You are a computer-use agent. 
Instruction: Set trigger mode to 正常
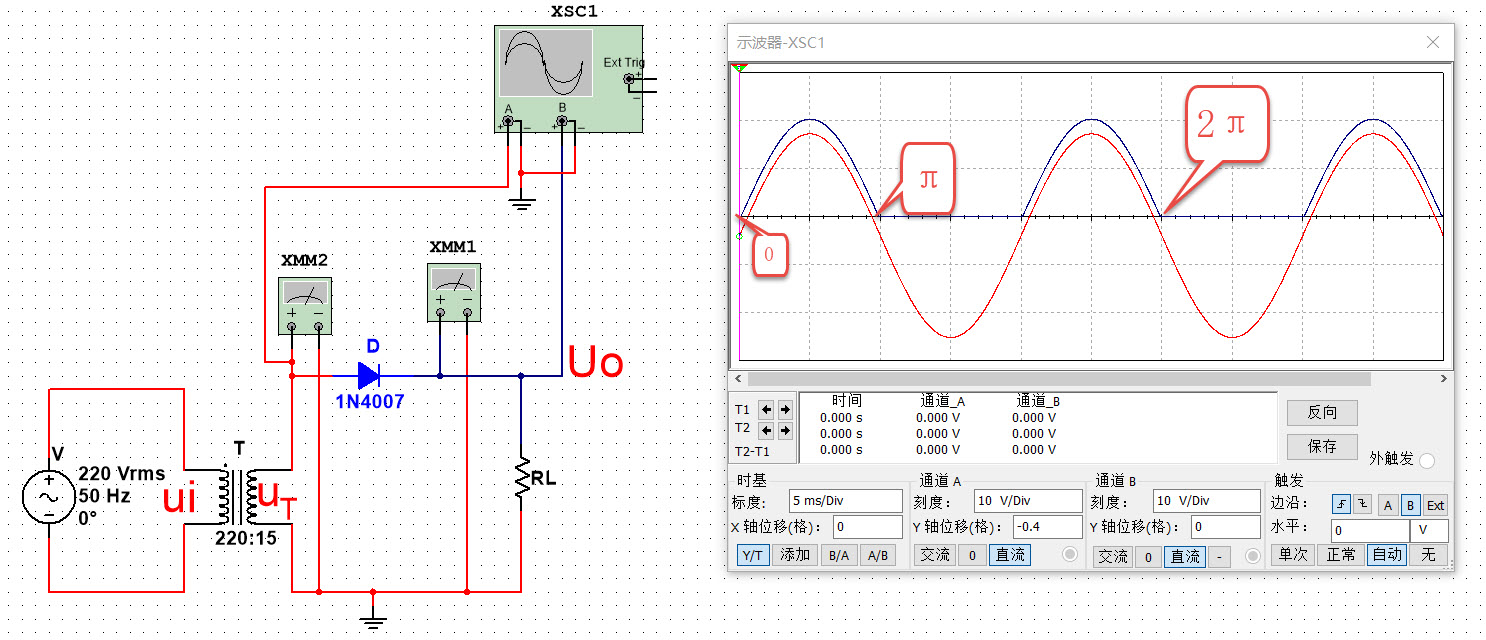coord(1340,554)
